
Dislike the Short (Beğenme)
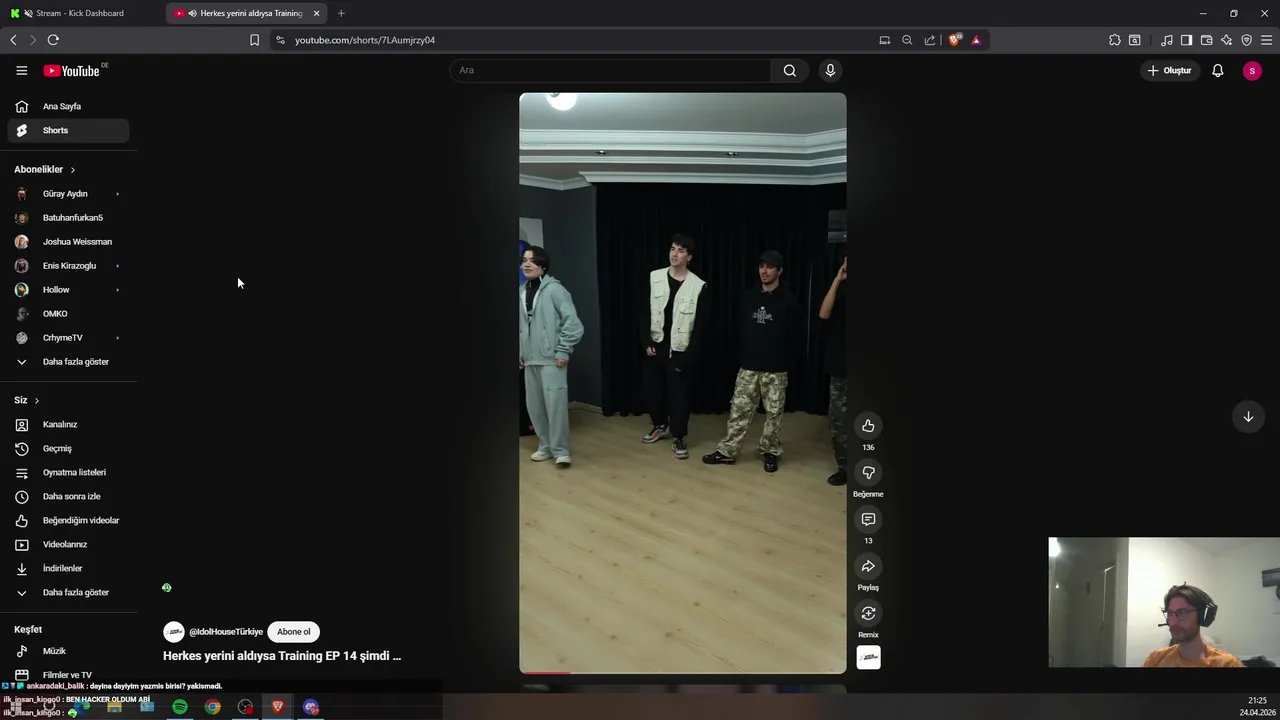[868, 473]
